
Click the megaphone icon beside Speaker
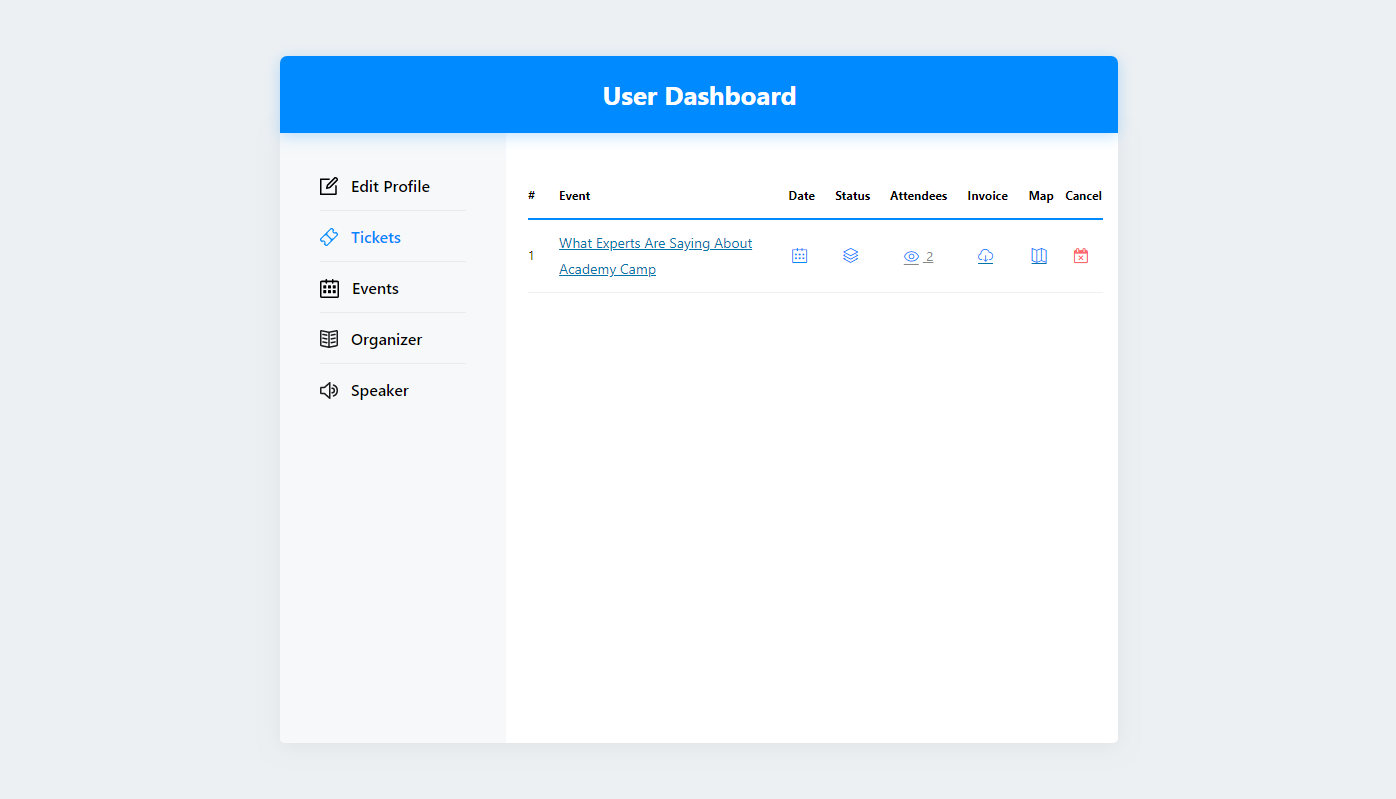[x=329, y=390]
